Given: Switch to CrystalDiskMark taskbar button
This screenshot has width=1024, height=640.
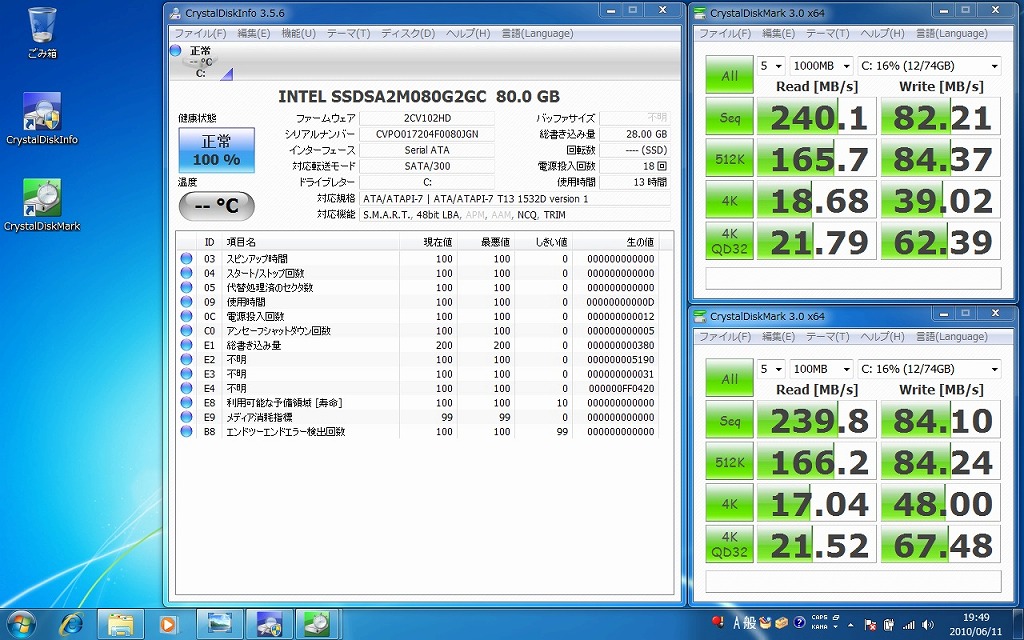Looking at the screenshot, I should coord(318,624).
